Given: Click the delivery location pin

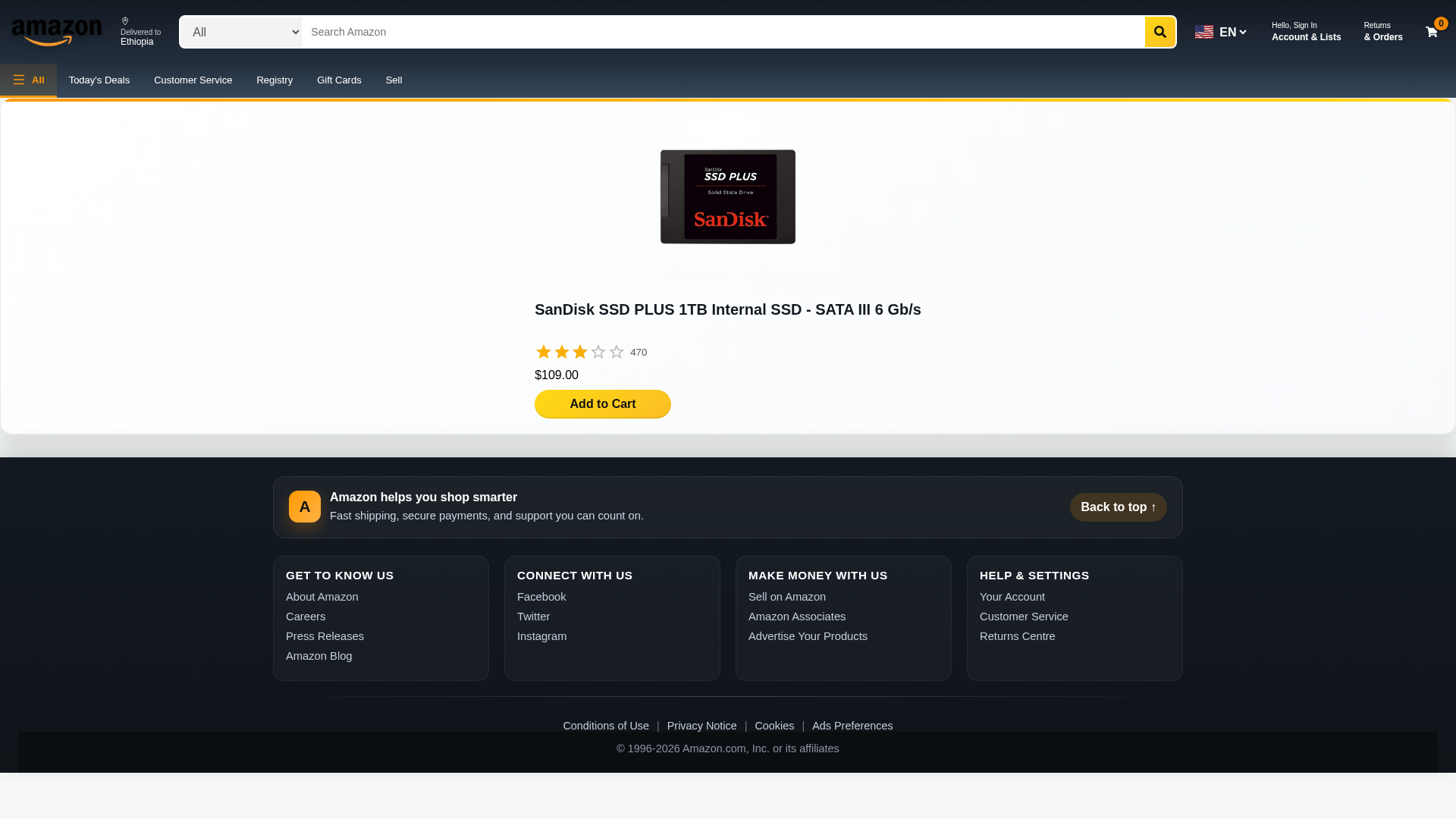Looking at the screenshot, I should [x=125, y=21].
